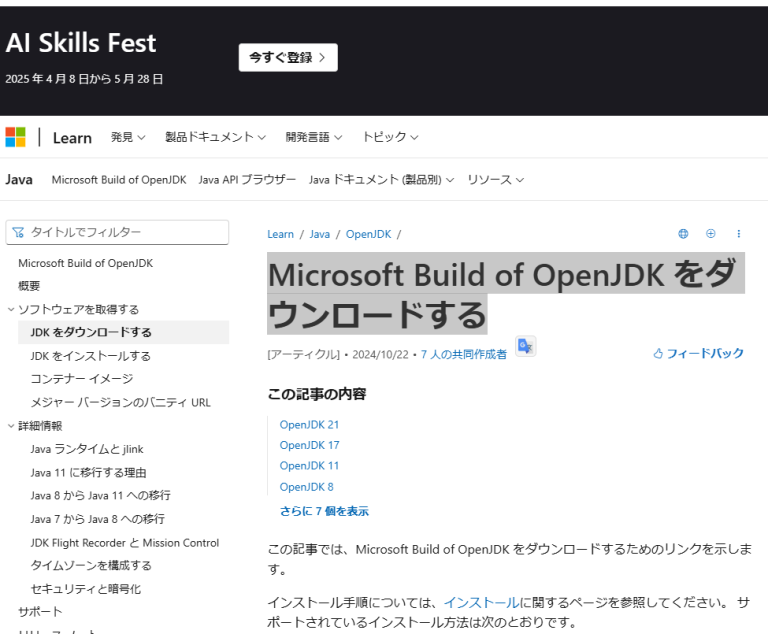Click the タイトルでフィルター input field
Viewport: 768px width, 634px height.
(x=117, y=232)
